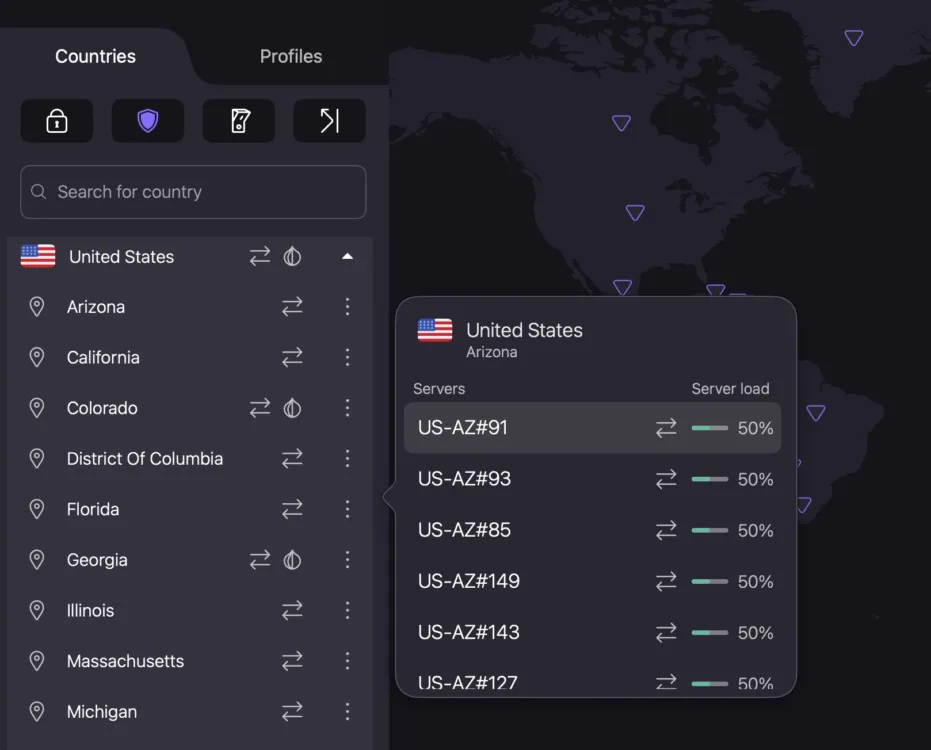The height and width of the screenshot is (750, 931).
Task: Open Illinois three-dot menu
Action: (347, 610)
